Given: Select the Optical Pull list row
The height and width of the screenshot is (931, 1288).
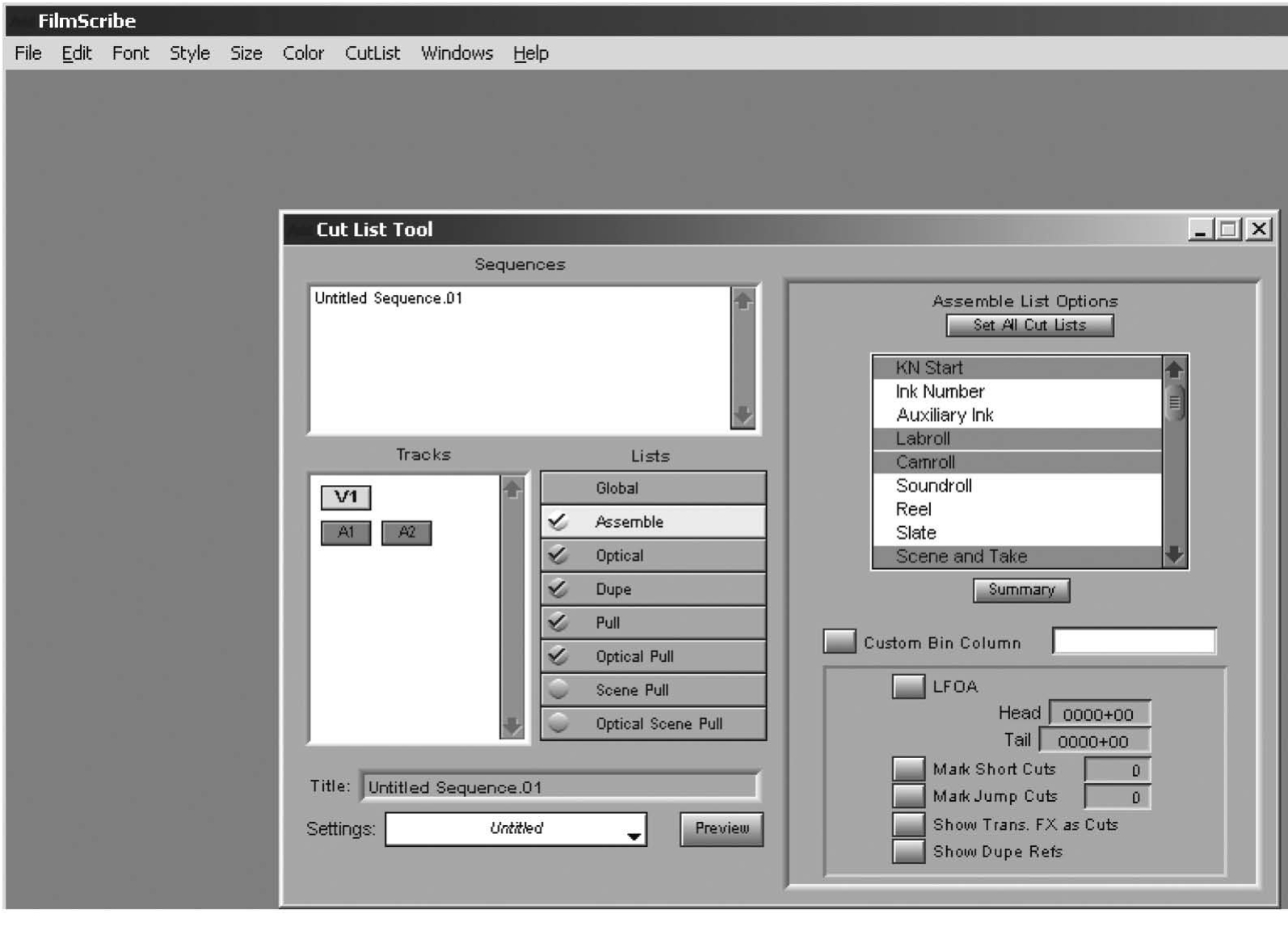Looking at the screenshot, I should (x=653, y=657).
